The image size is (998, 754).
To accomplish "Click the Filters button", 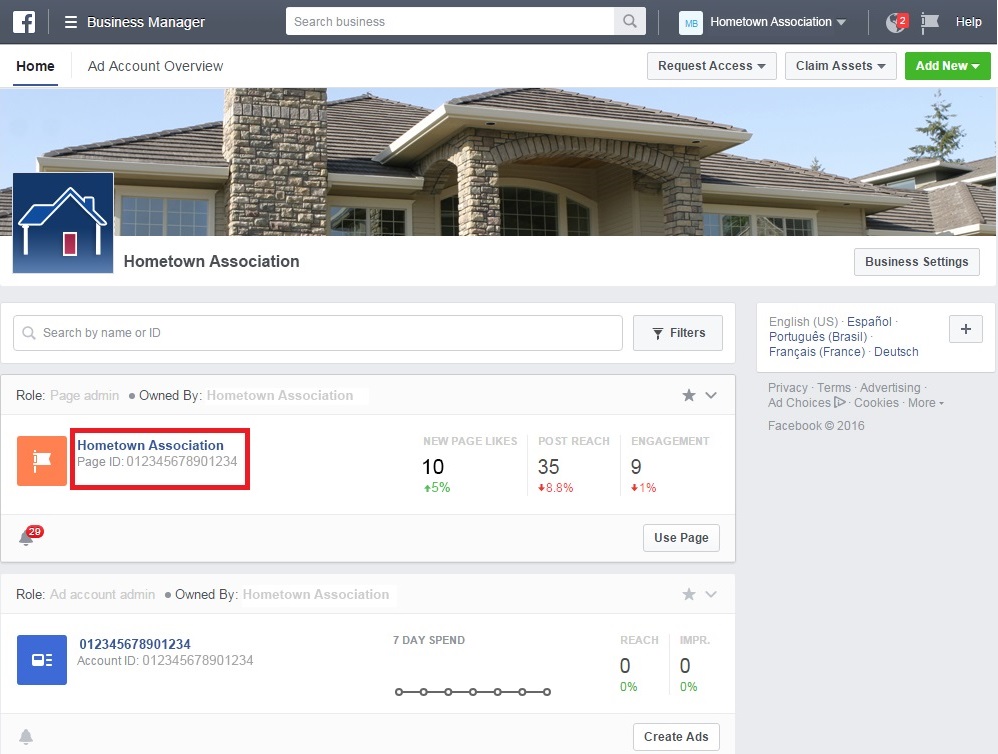I will tap(678, 333).
